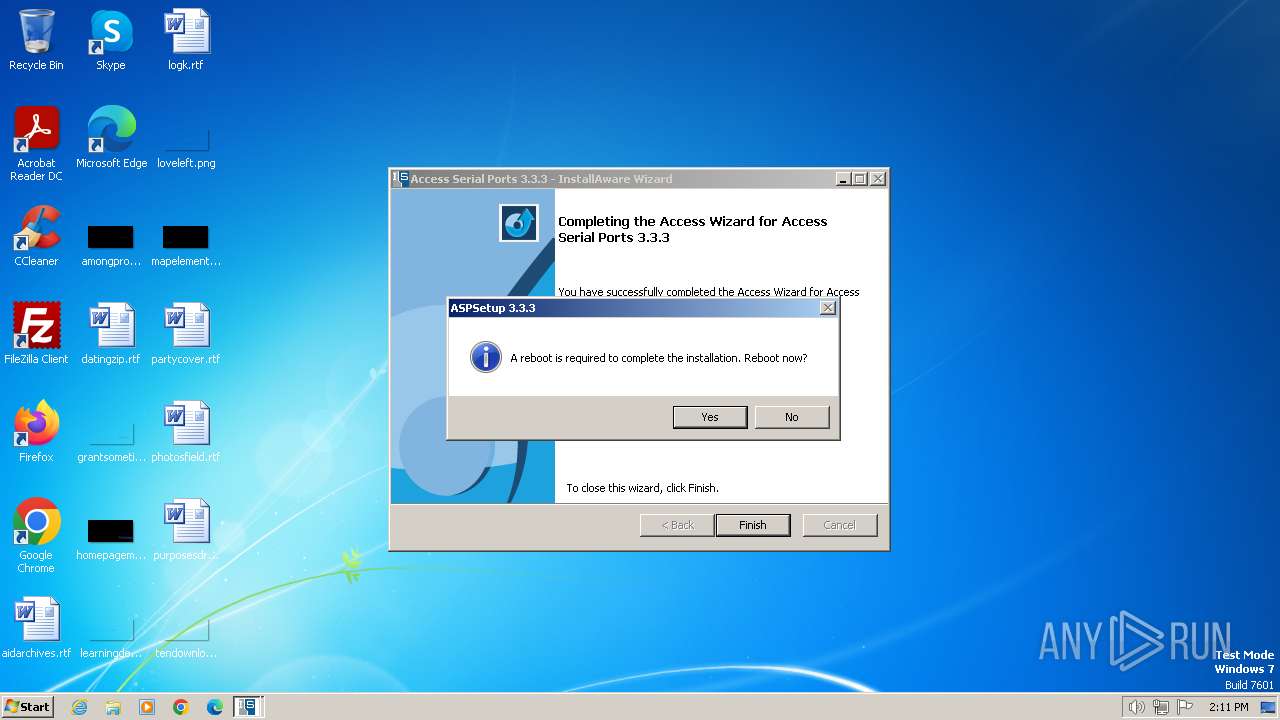Click the Access Serial Ports wizard logo
This screenshot has height=720, width=1280.
519,223
